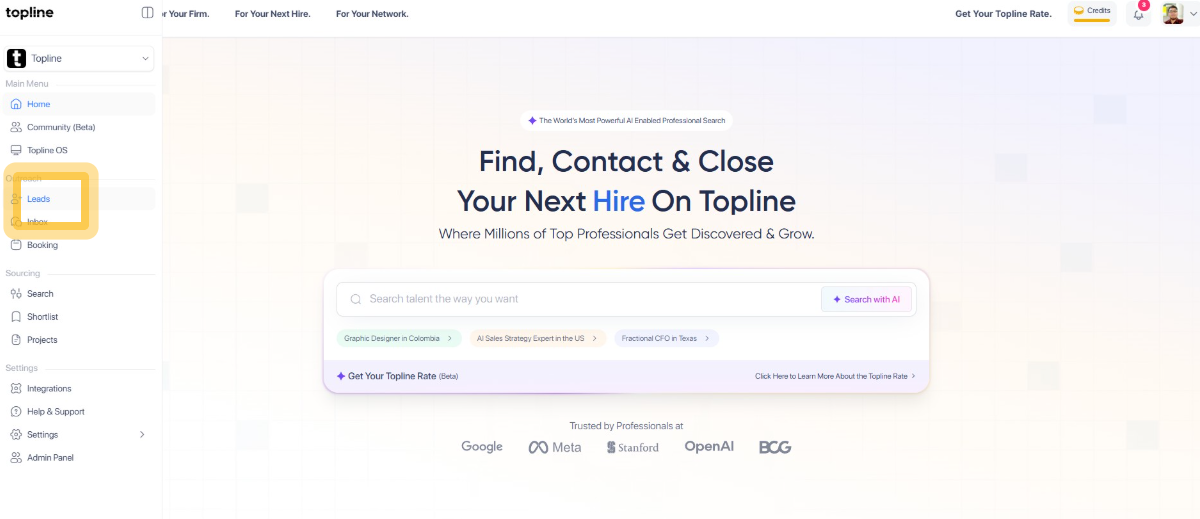This screenshot has height=519, width=1200.
Task: Choose Fractional CFO in Texas suggestion
Action: tap(666, 338)
